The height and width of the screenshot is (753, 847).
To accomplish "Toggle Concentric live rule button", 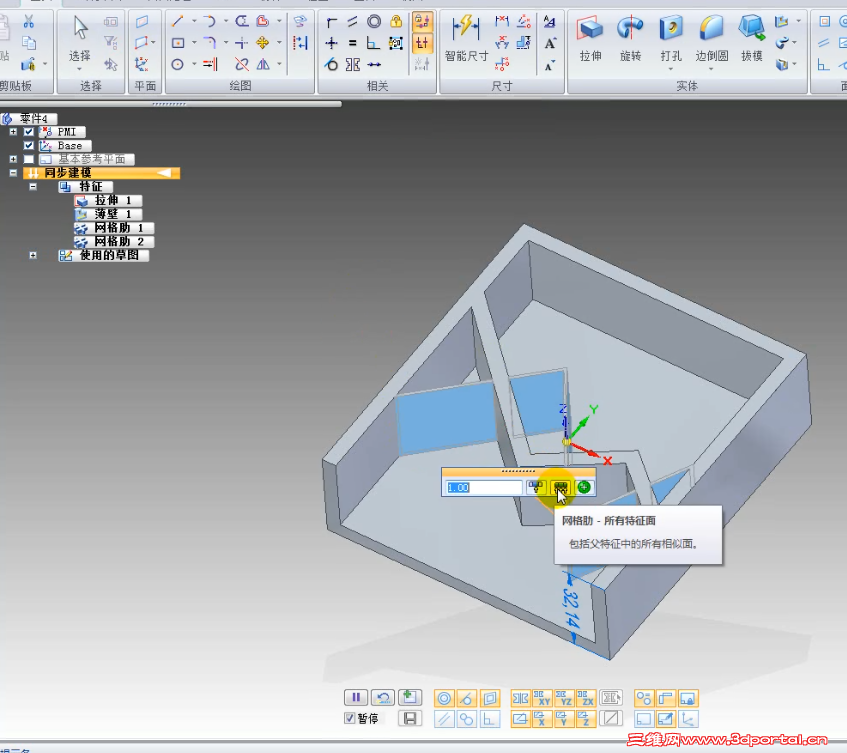I will (445, 698).
